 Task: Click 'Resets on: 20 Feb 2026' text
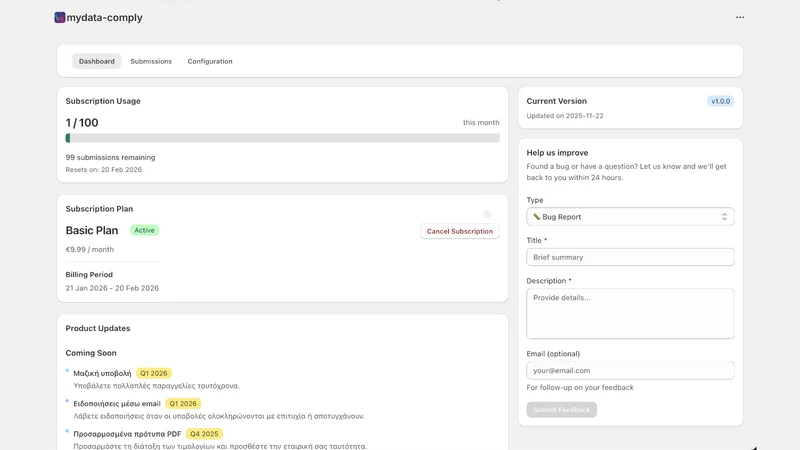pos(104,169)
